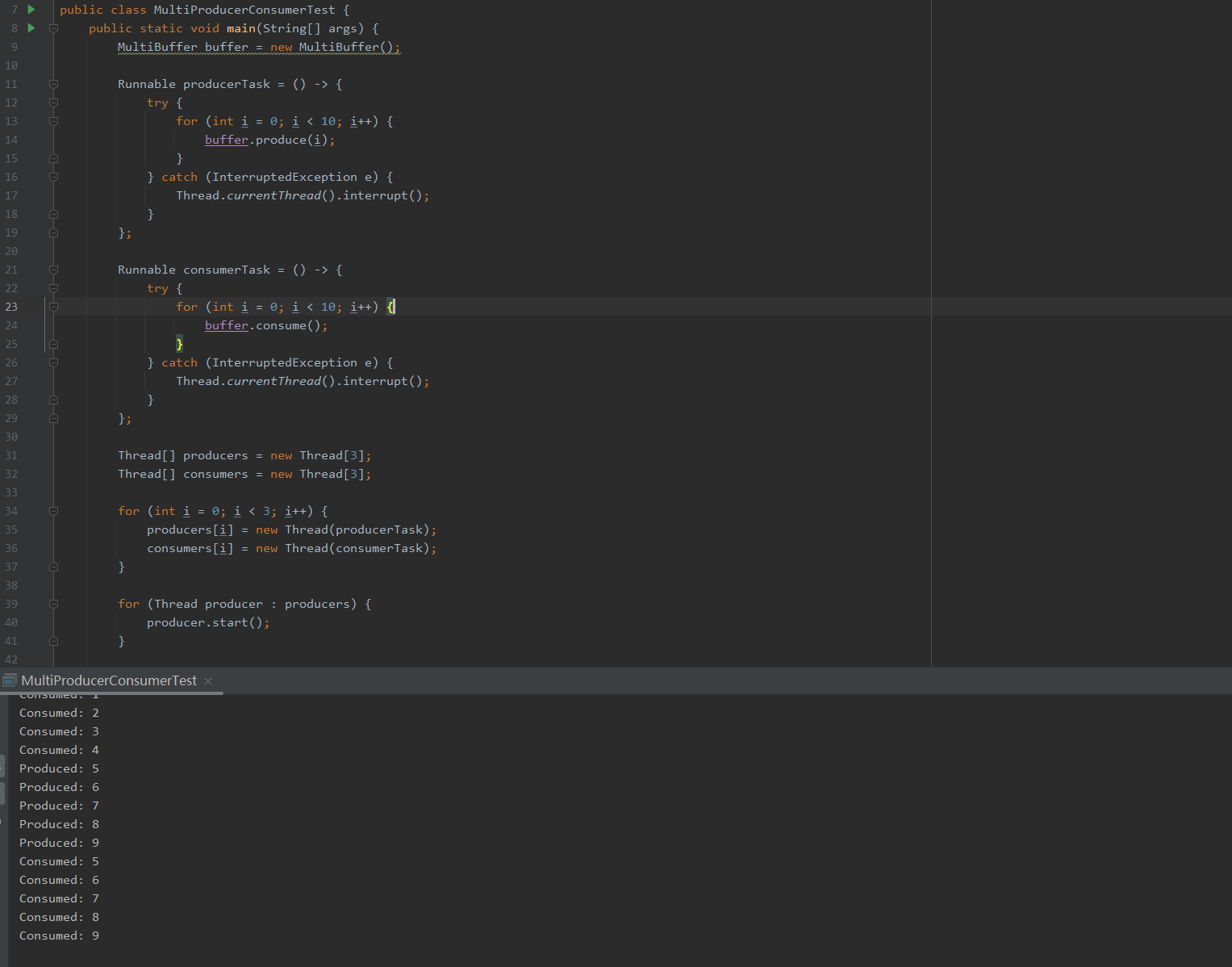1232x967 pixels.
Task: Collapse the catch block fold on line 26
Action: [x=53, y=362]
